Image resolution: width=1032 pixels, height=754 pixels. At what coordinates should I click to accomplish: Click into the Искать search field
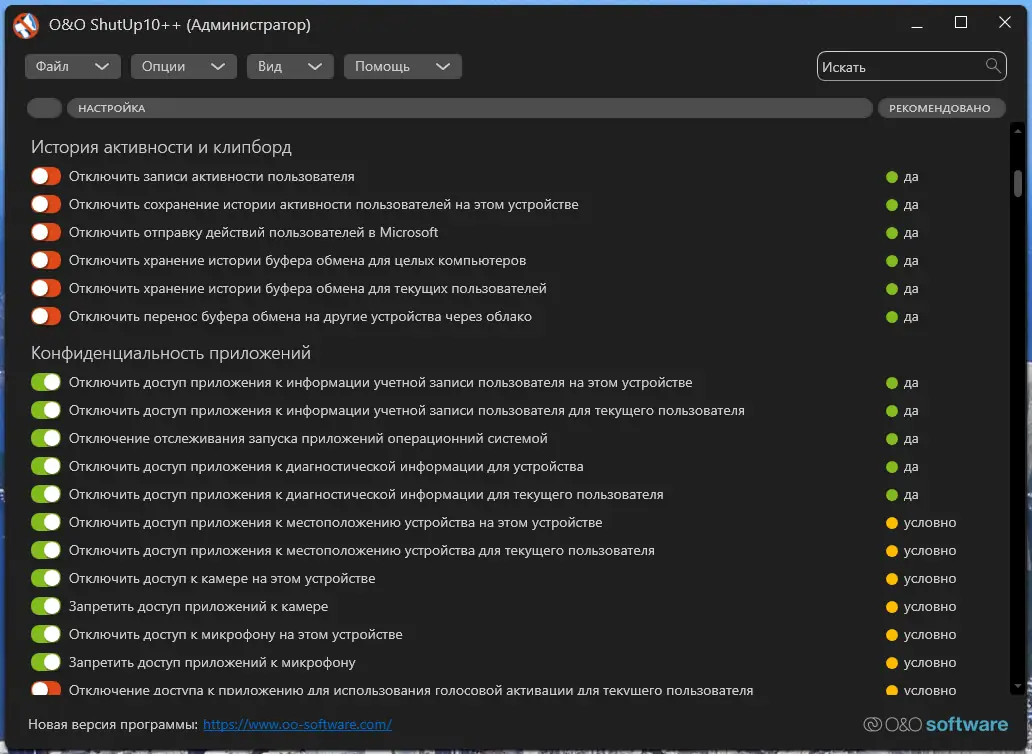898,67
